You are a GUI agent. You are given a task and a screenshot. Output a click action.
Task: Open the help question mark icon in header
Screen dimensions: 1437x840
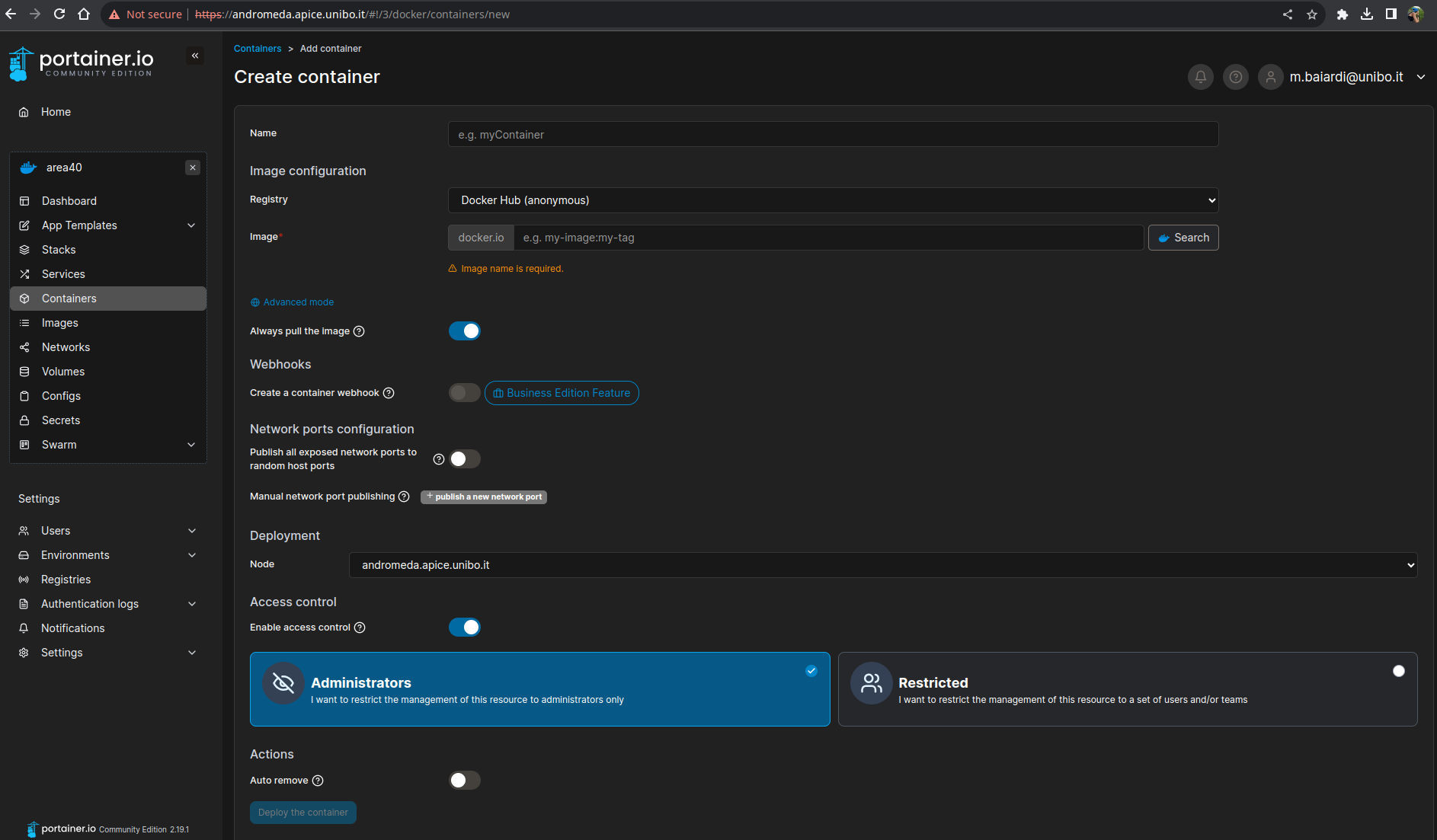tap(1235, 77)
